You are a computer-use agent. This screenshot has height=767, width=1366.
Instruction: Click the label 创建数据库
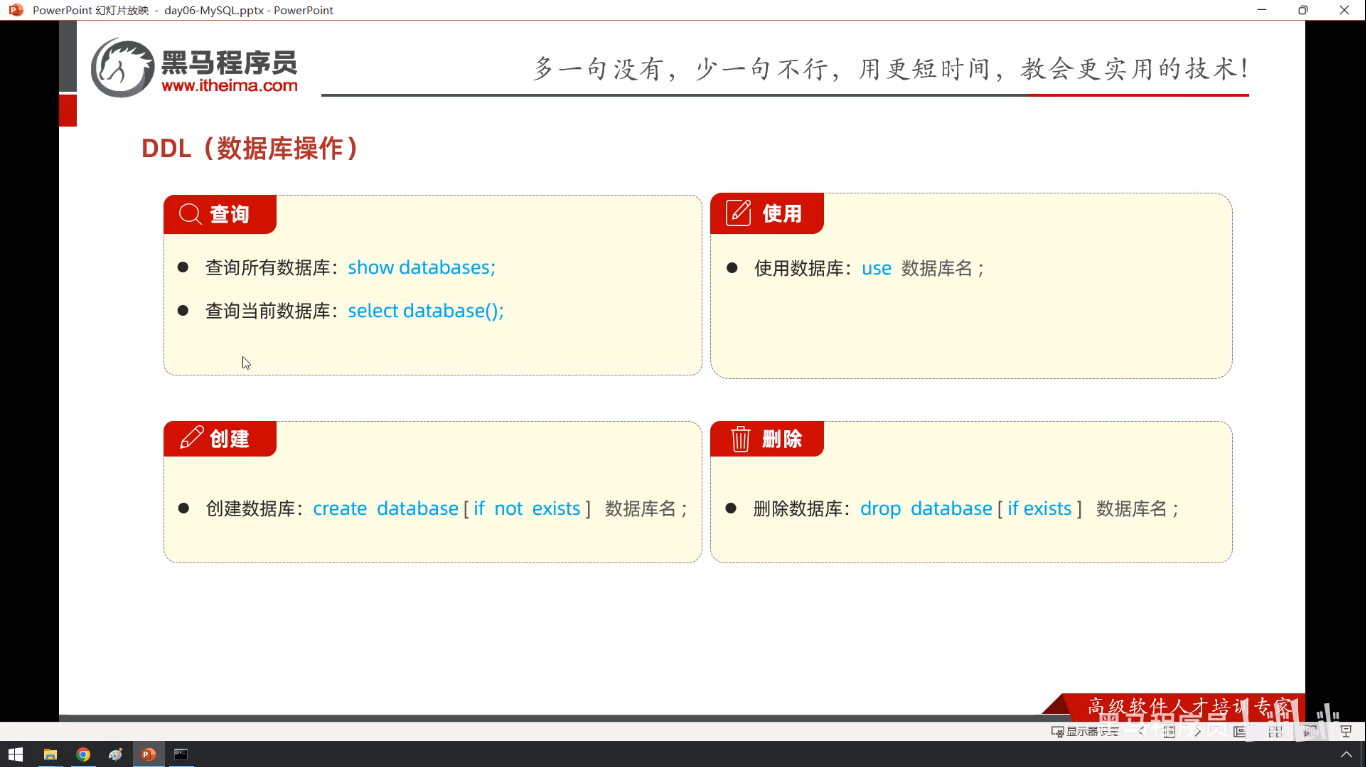click(250, 508)
